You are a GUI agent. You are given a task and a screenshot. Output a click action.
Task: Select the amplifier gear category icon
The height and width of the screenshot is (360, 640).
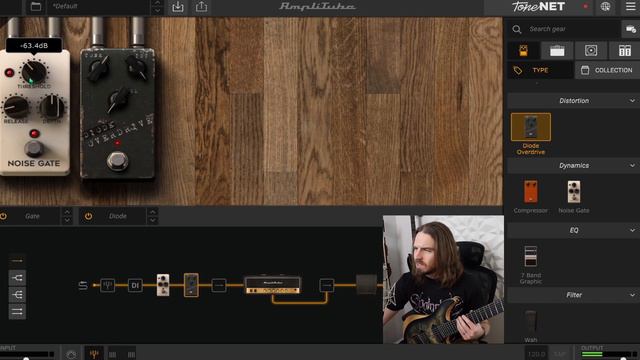(557, 51)
